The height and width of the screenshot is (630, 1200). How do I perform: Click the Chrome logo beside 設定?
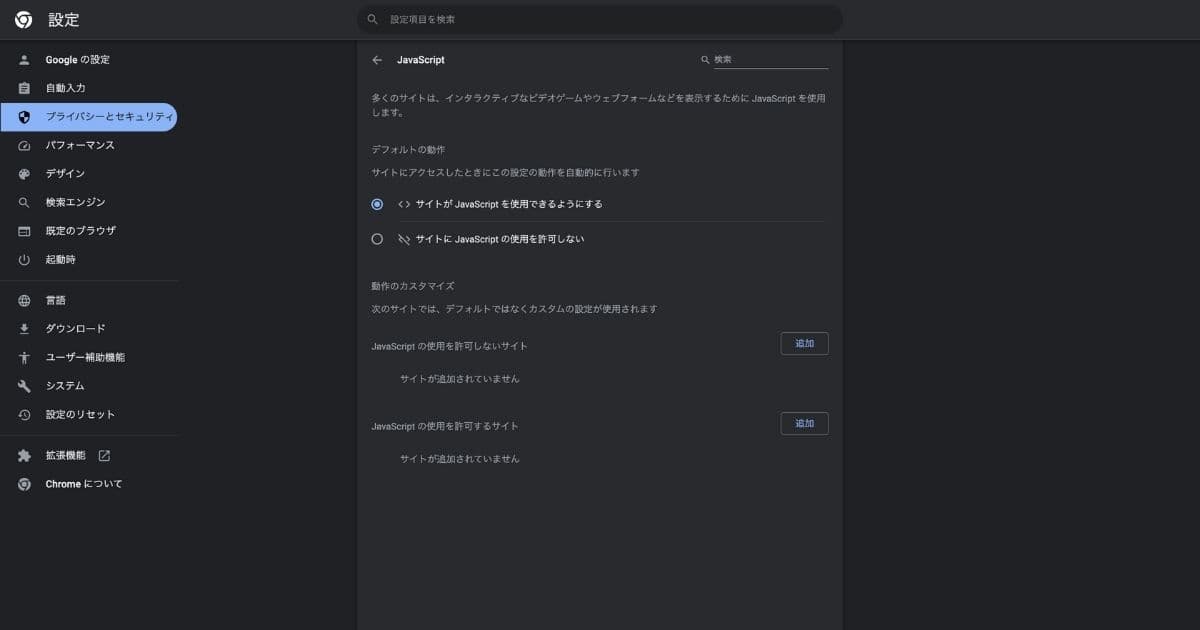coord(23,19)
